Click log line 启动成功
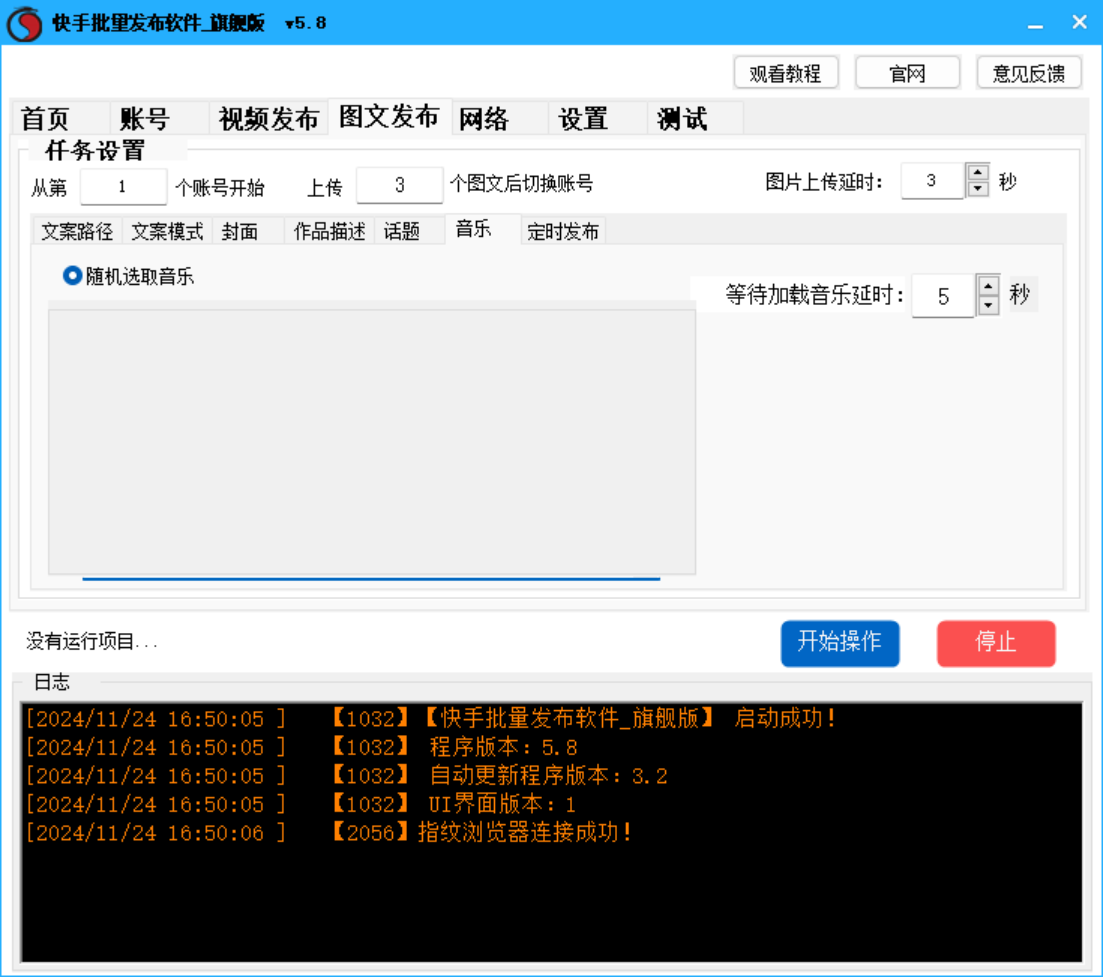Viewport: 1103px width, 977px height. 431,719
